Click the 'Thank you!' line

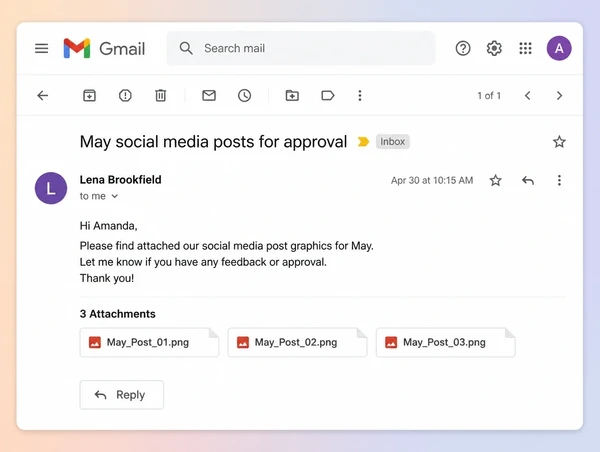[107, 278]
